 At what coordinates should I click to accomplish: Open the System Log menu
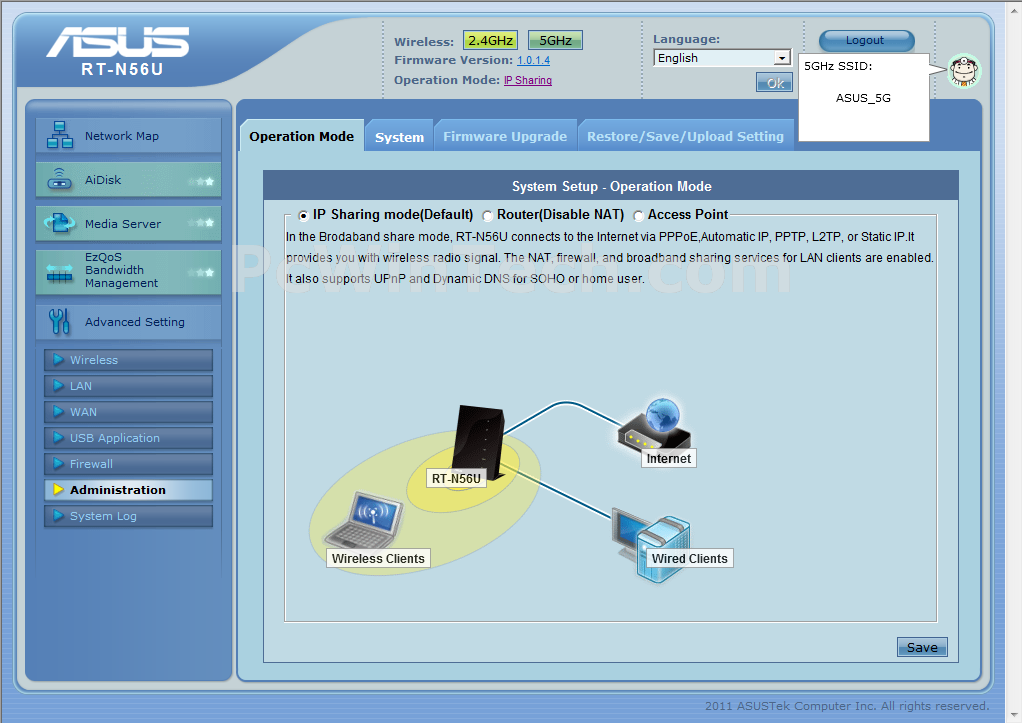coord(128,516)
